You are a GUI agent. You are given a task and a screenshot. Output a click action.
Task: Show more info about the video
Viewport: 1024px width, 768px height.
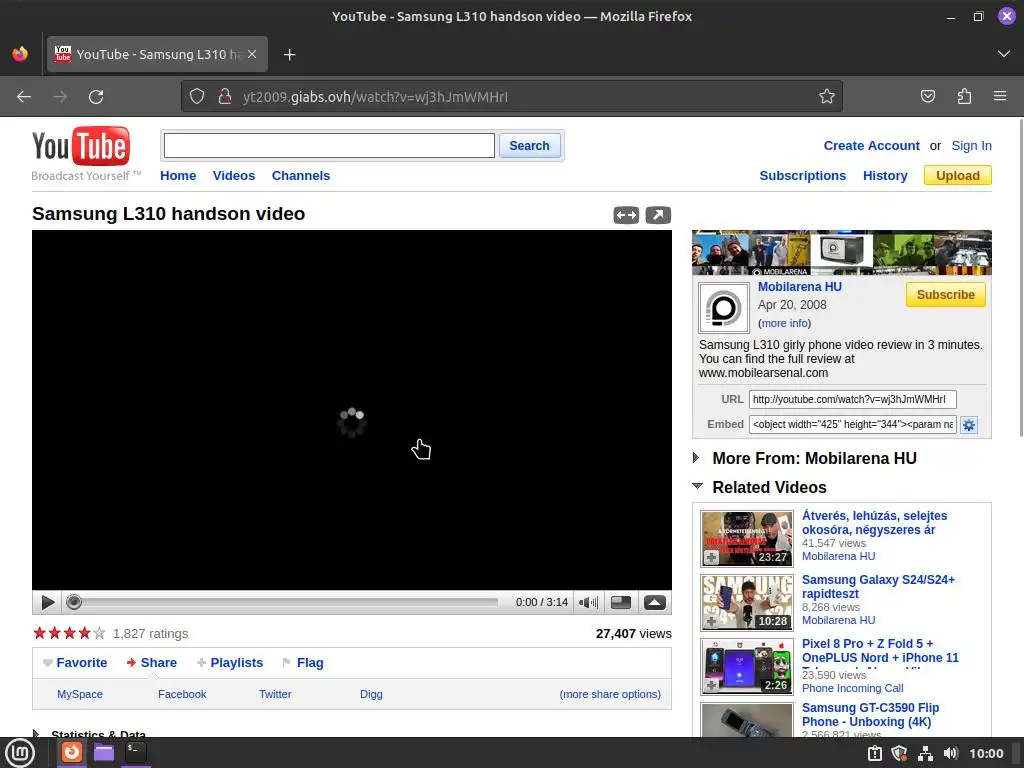coord(784,323)
